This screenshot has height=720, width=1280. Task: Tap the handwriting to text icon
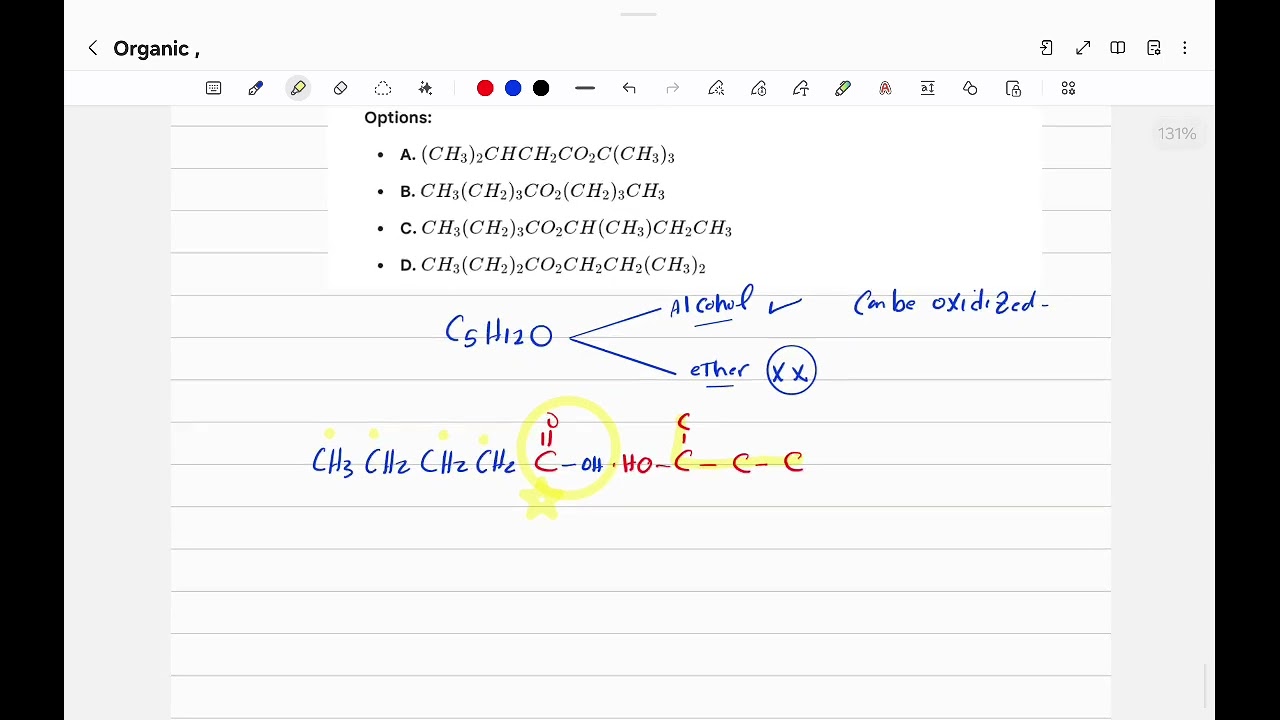[801, 88]
